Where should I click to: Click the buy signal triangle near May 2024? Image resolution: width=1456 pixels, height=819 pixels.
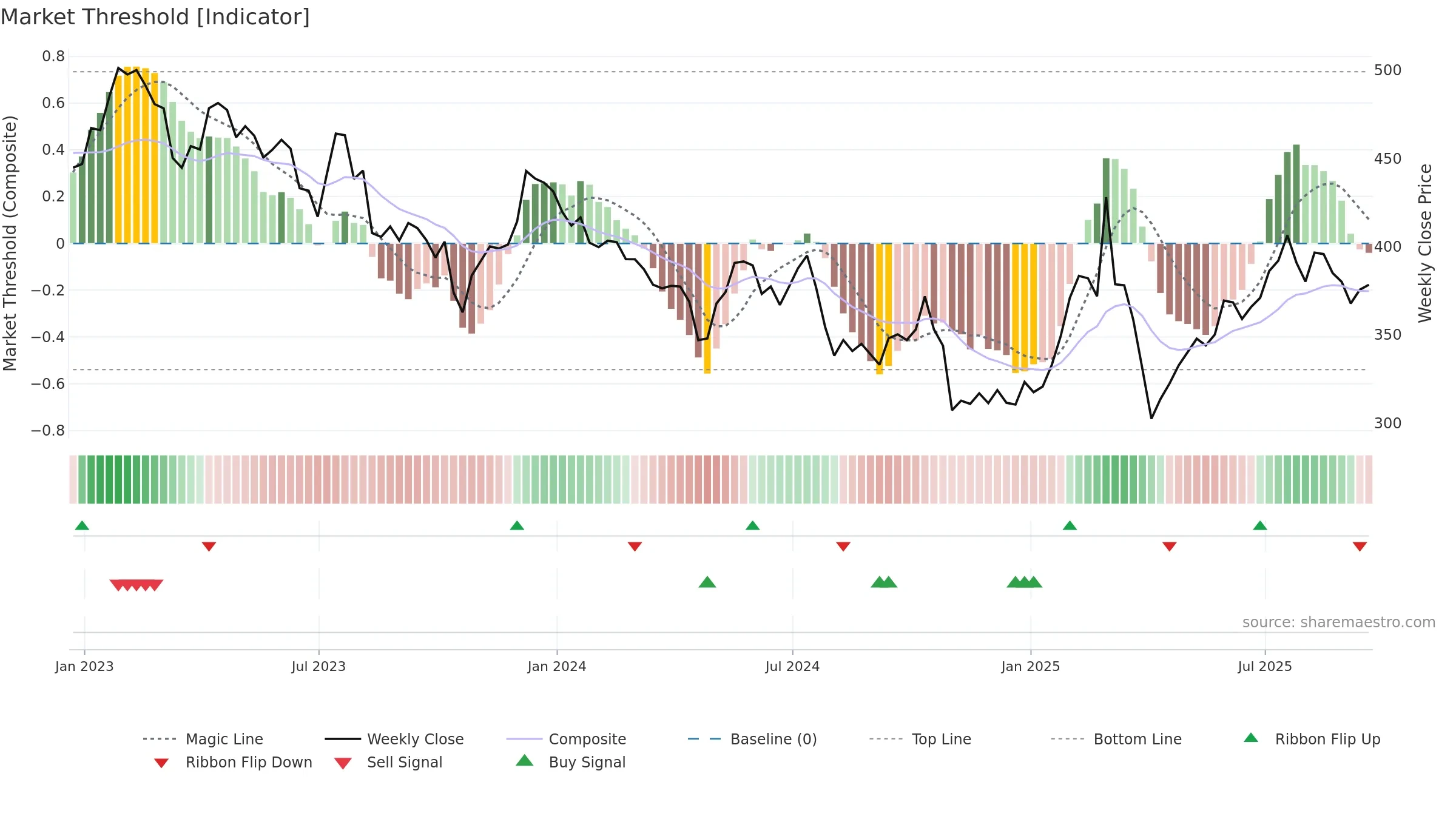tap(707, 582)
